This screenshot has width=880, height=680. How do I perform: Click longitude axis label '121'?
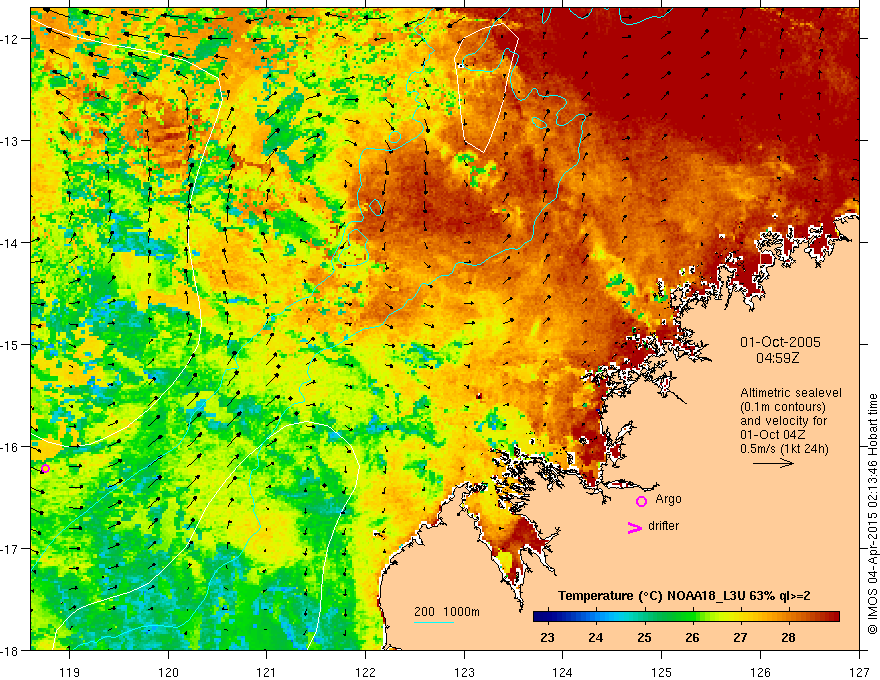click(267, 672)
